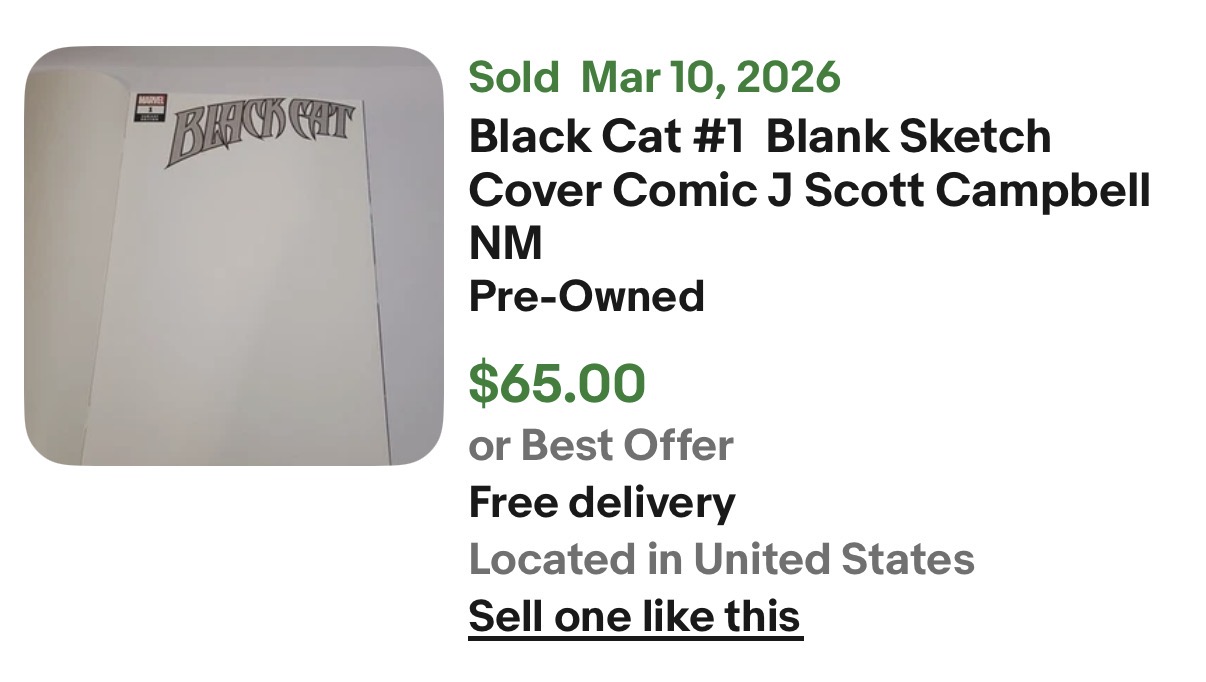Click the "or Best Offer" text

coord(600,445)
